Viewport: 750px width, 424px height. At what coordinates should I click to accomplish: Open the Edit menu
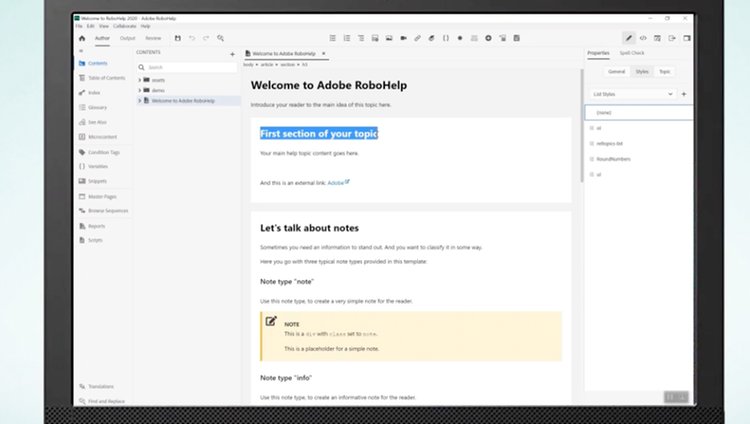click(90, 26)
